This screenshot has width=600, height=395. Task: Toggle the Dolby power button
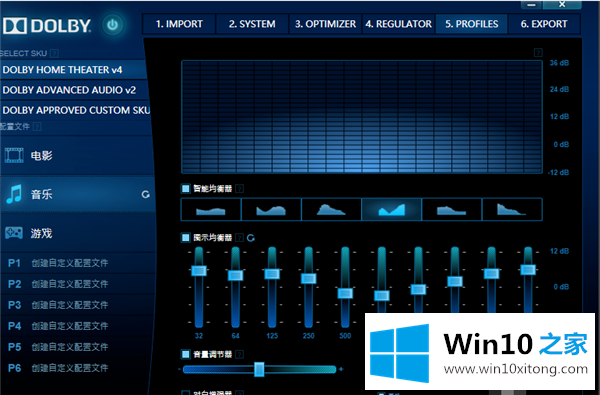(112, 25)
